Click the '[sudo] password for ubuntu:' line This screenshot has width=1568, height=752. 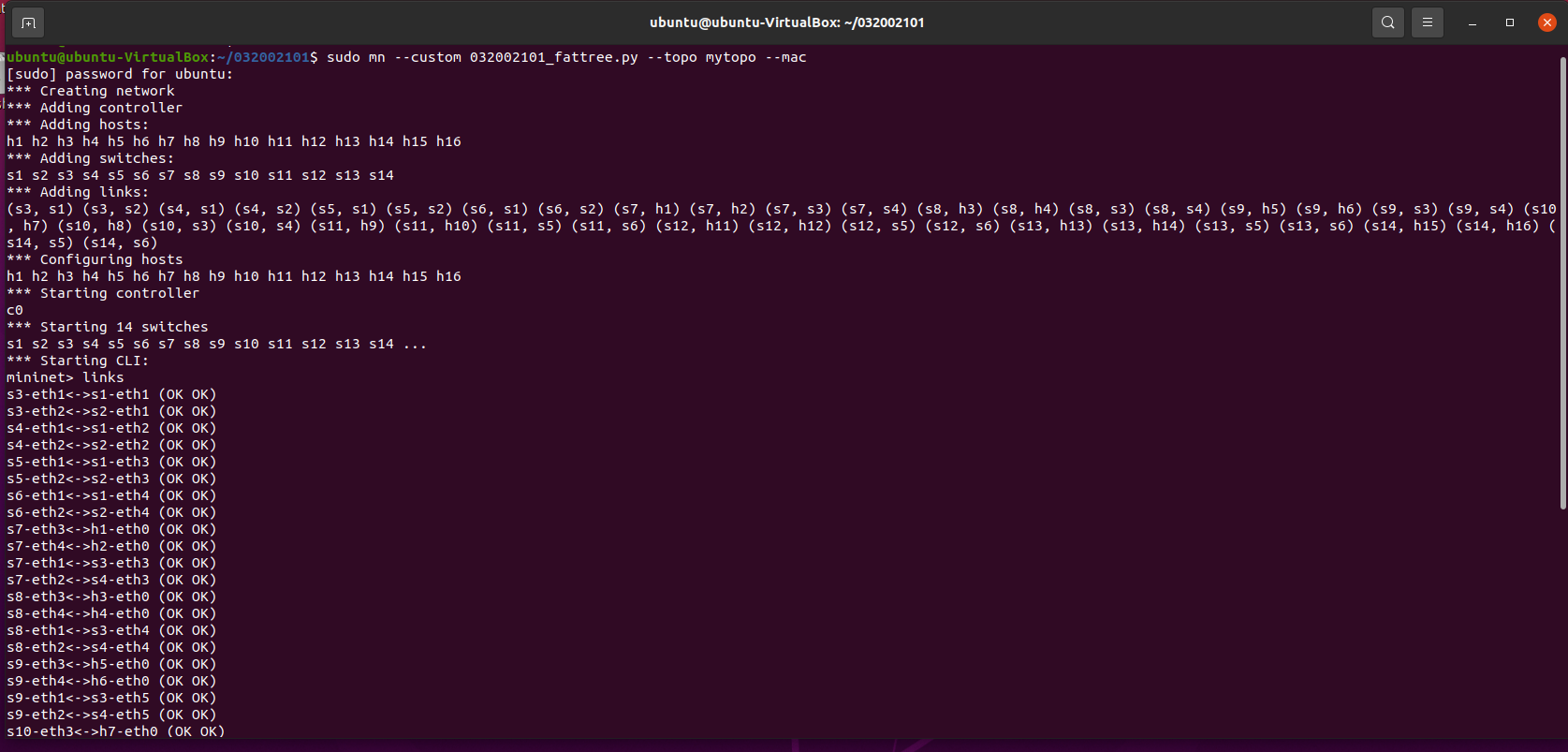120,74
